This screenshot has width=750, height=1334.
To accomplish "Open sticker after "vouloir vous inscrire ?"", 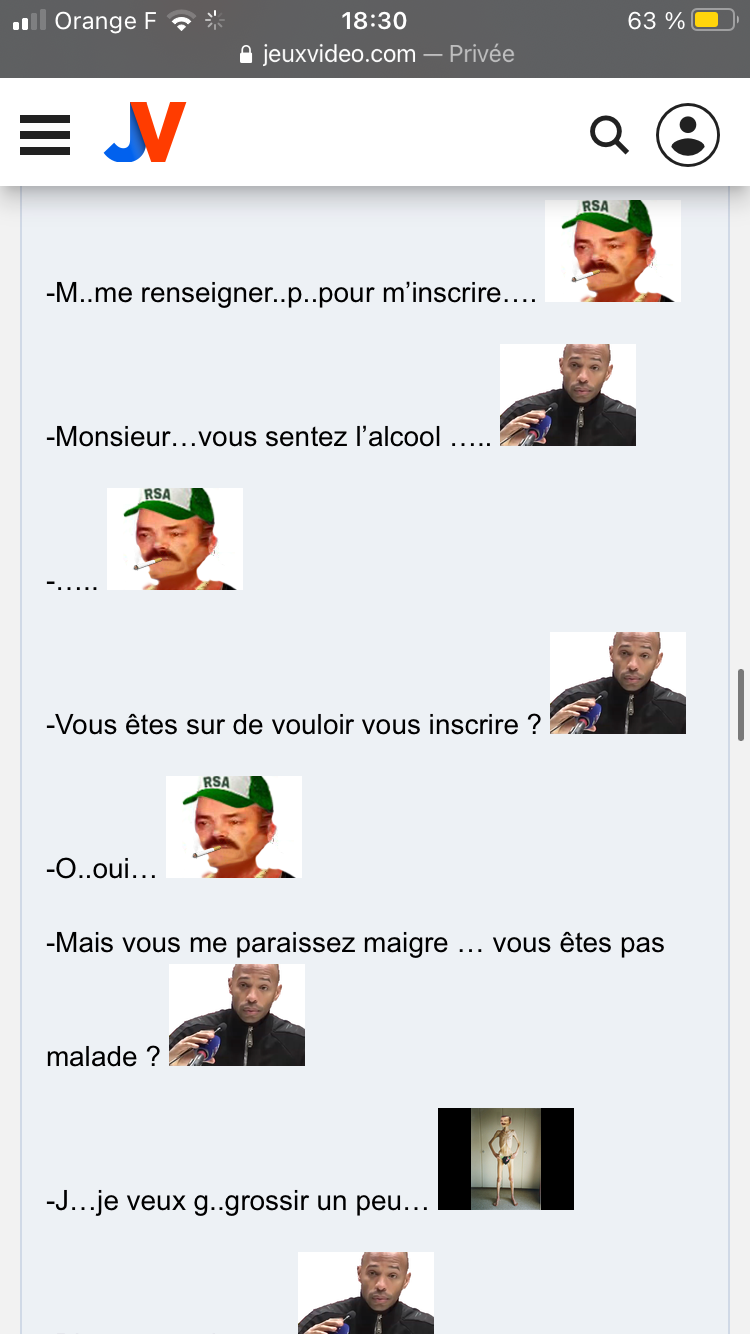I will point(618,683).
